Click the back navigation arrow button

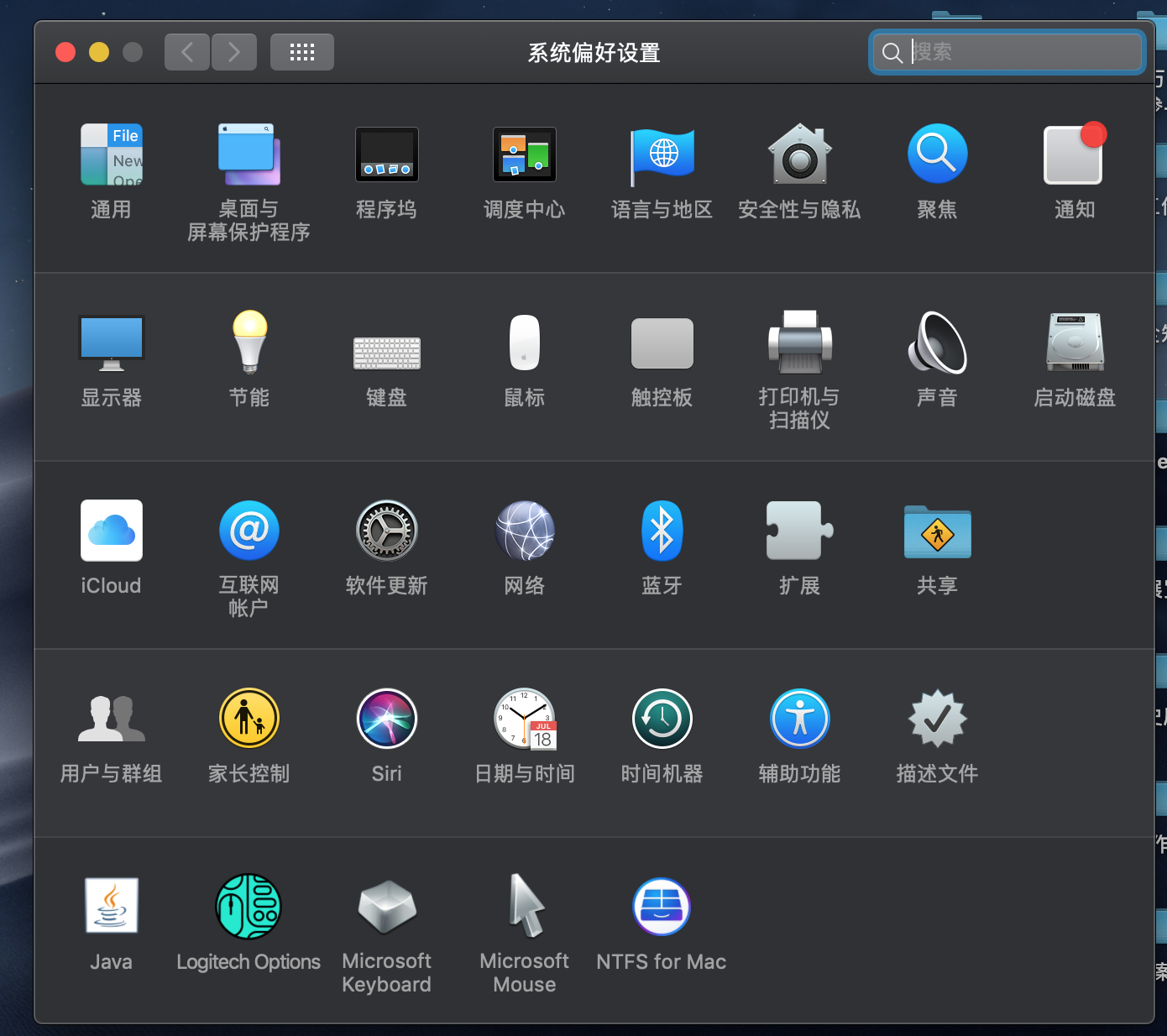pyautogui.click(x=187, y=52)
